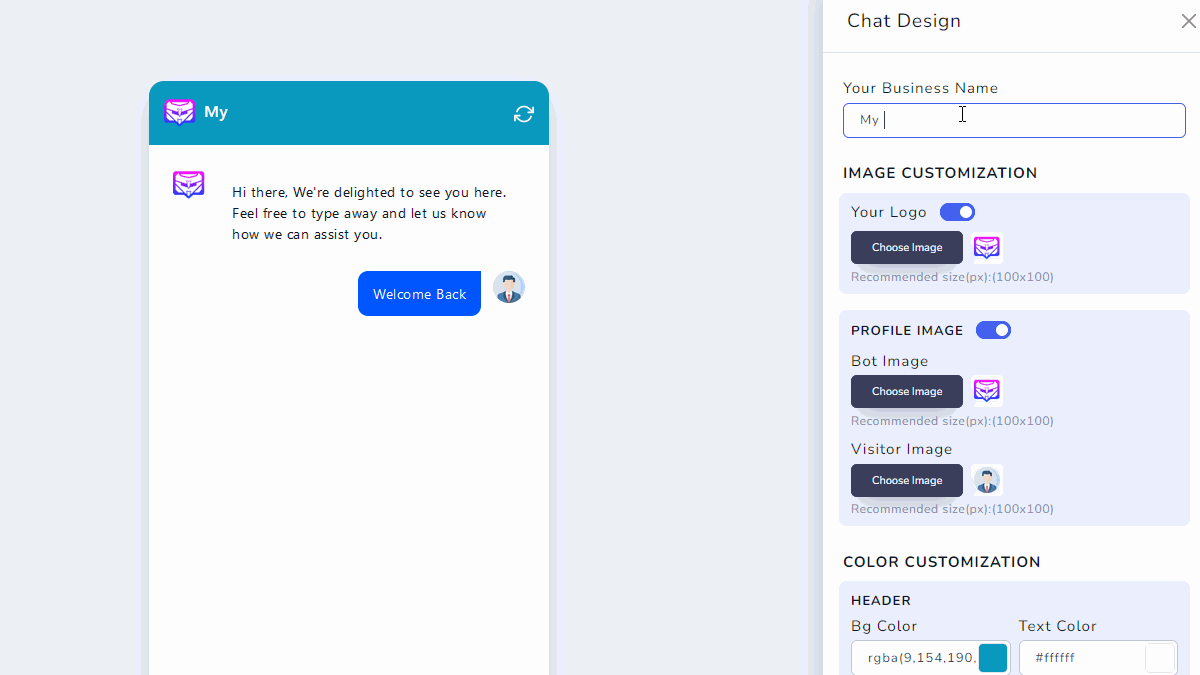Choose image for Your Logo
The height and width of the screenshot is (675, 1200).
tap(906, 247)
